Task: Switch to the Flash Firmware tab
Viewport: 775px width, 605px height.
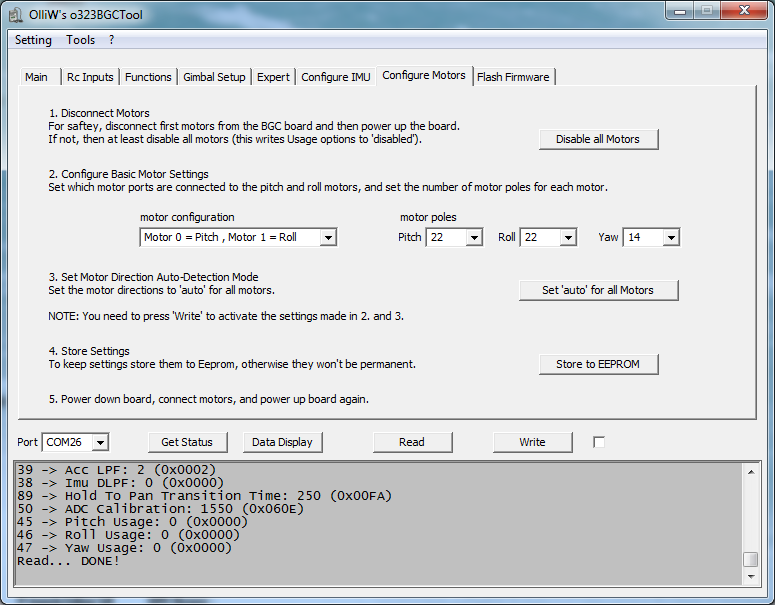Action: pos(513,77)
